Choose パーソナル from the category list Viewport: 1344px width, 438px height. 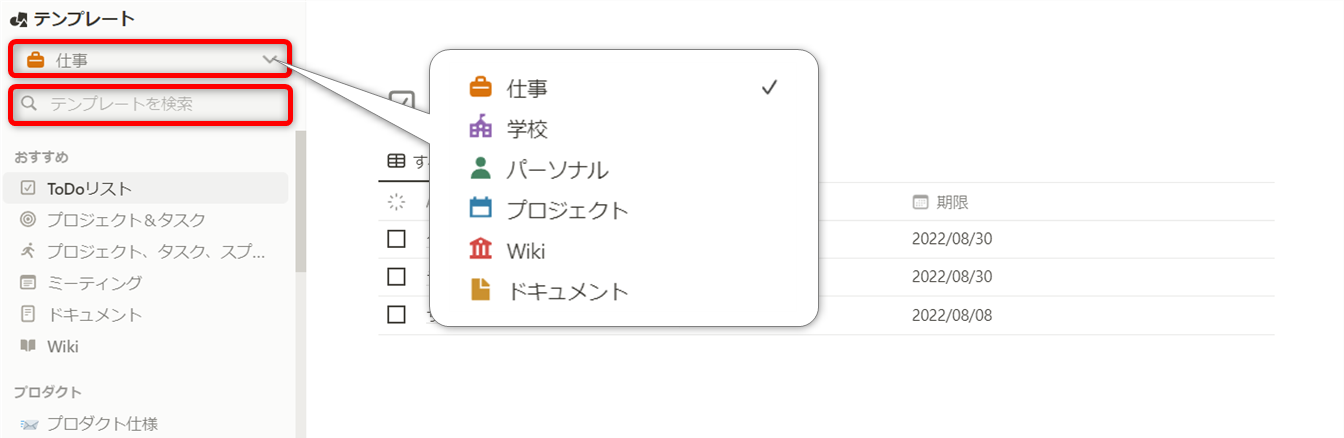pos(557,170)
